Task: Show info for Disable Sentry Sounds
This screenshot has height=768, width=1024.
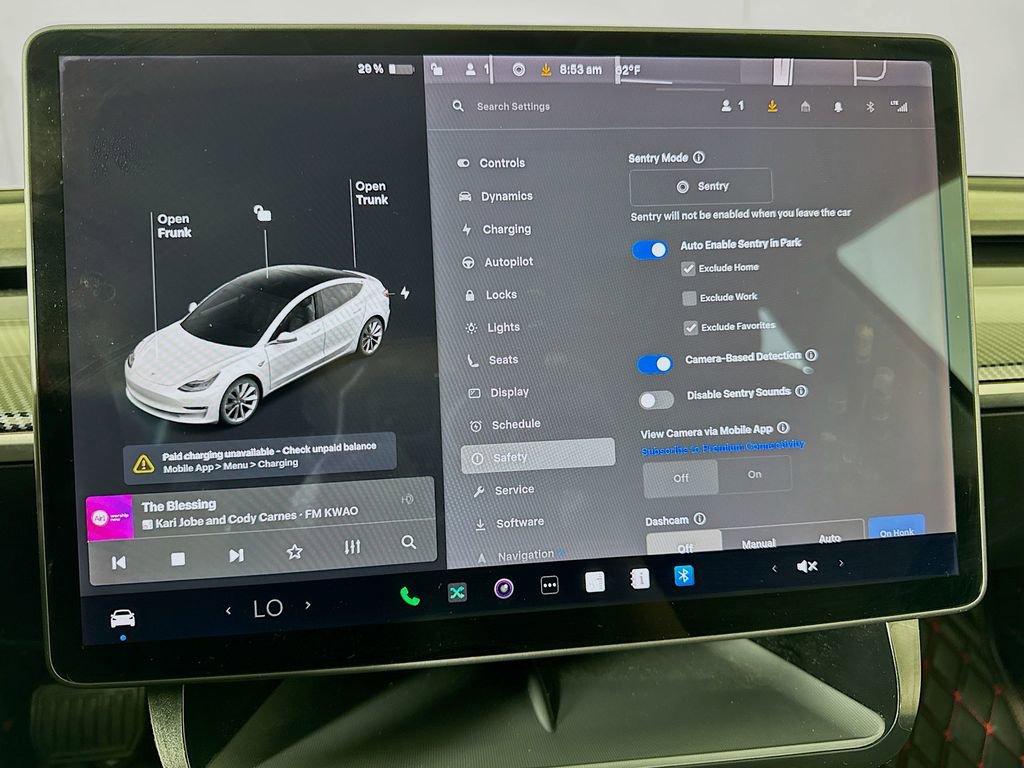Action: 801,391
